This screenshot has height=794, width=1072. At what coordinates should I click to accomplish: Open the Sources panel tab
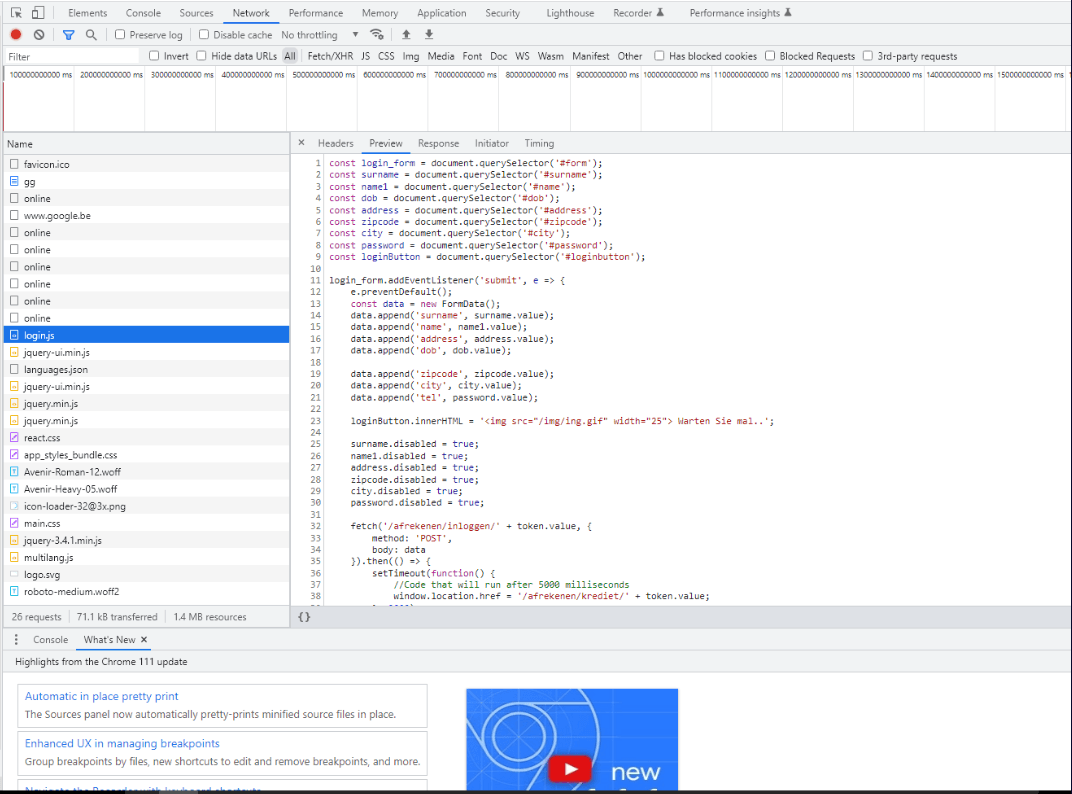tap(196, 13)
